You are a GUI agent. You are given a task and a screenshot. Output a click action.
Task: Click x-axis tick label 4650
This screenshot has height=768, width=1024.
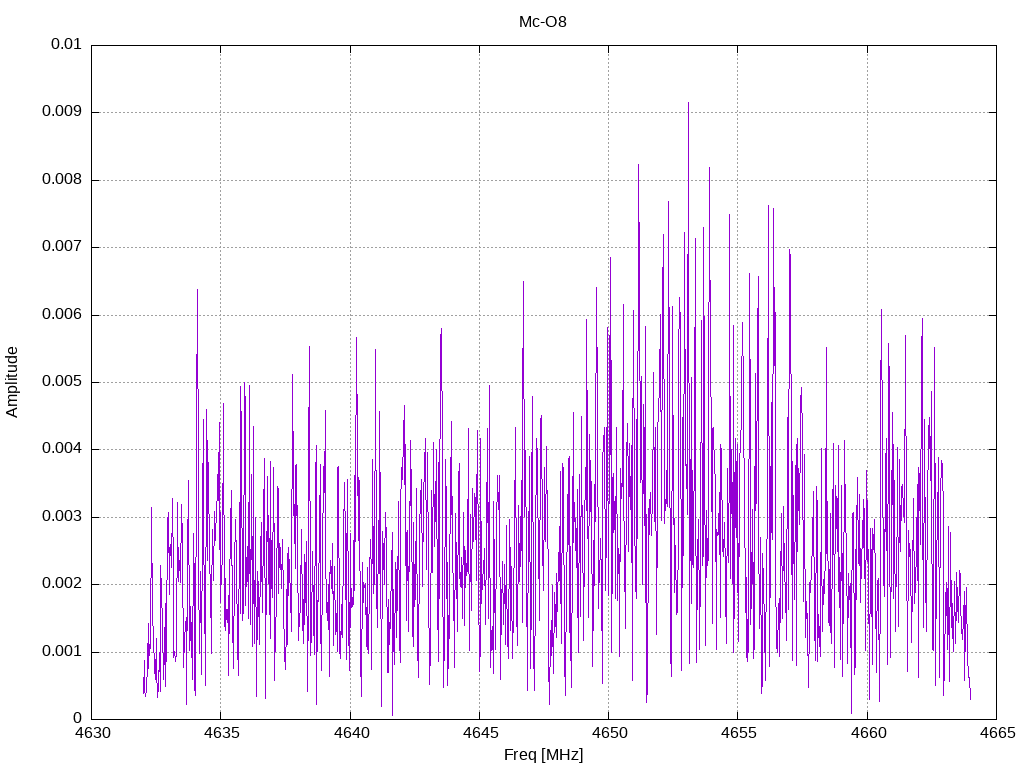609,733
